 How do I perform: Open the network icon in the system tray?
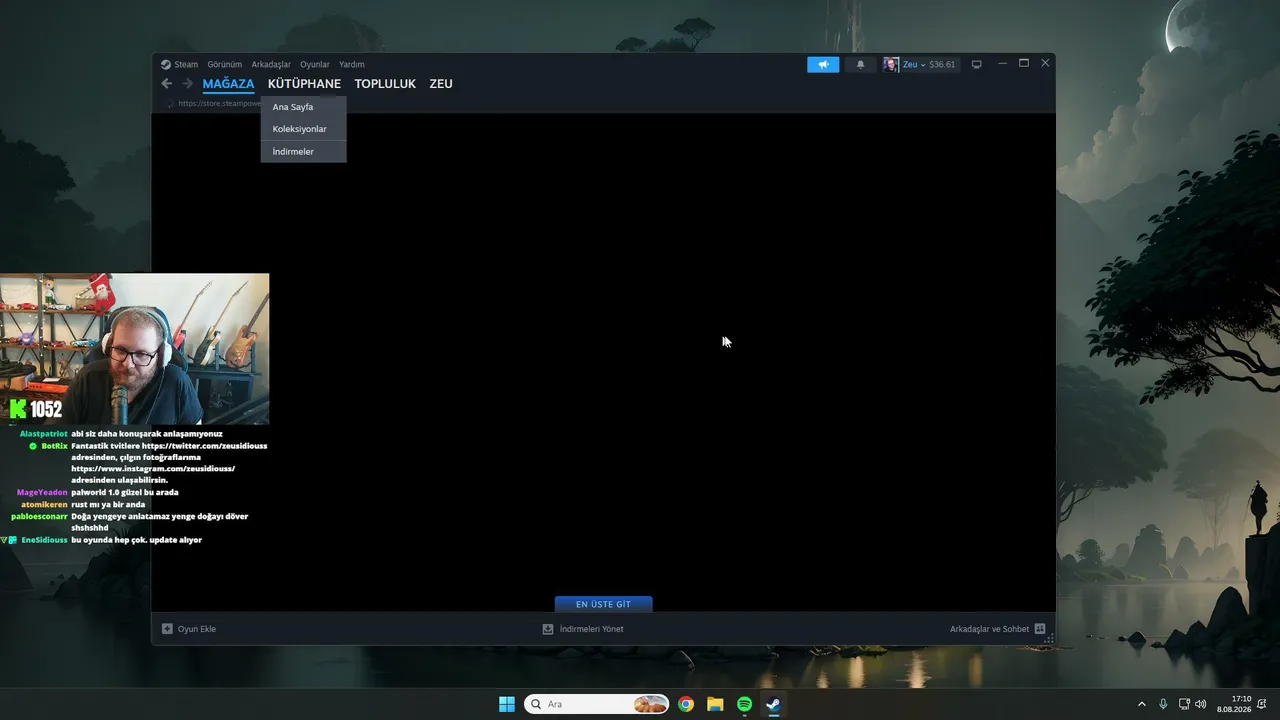point(1184,704)
